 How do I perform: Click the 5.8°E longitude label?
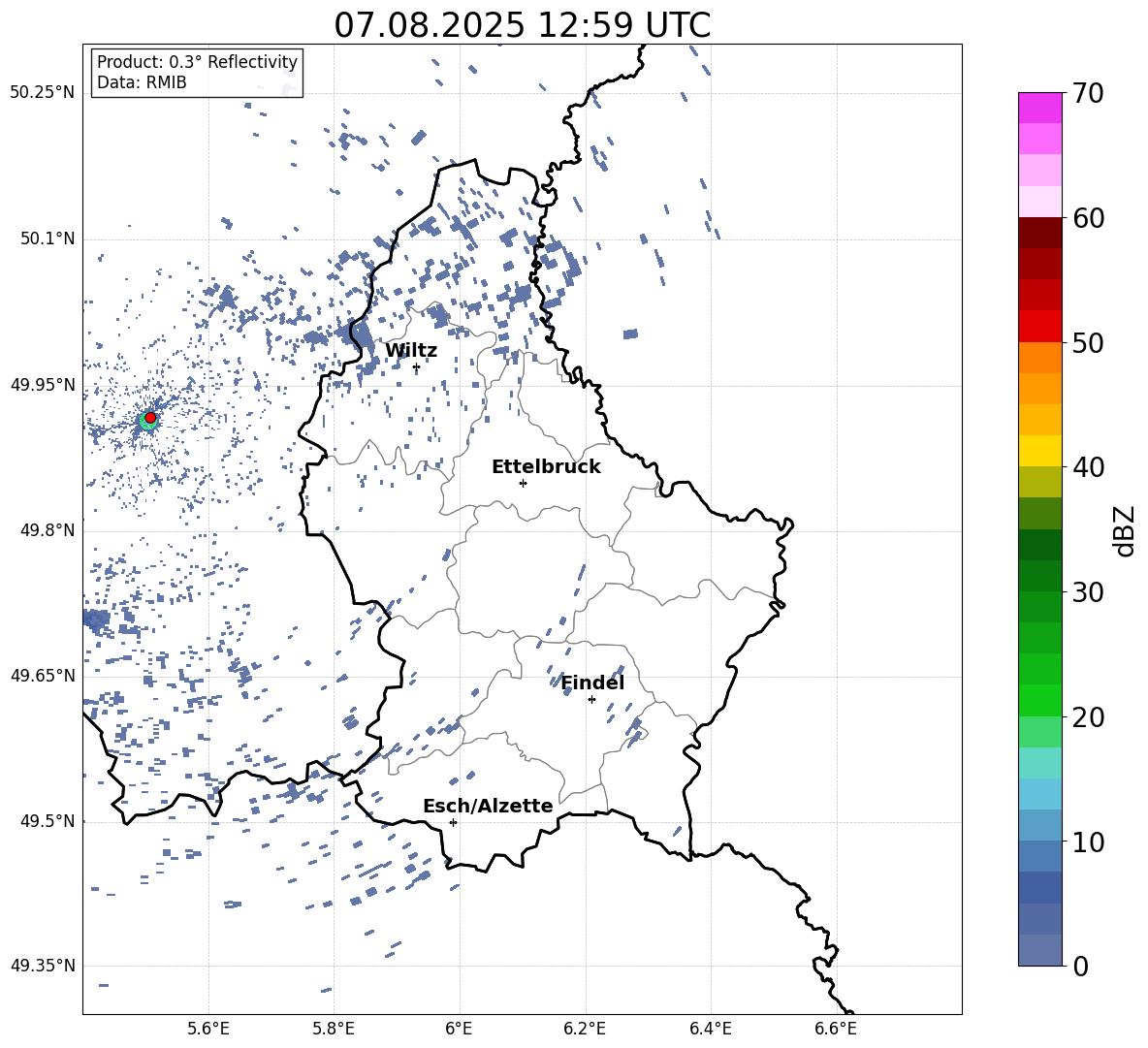[x=334, y=1029]
